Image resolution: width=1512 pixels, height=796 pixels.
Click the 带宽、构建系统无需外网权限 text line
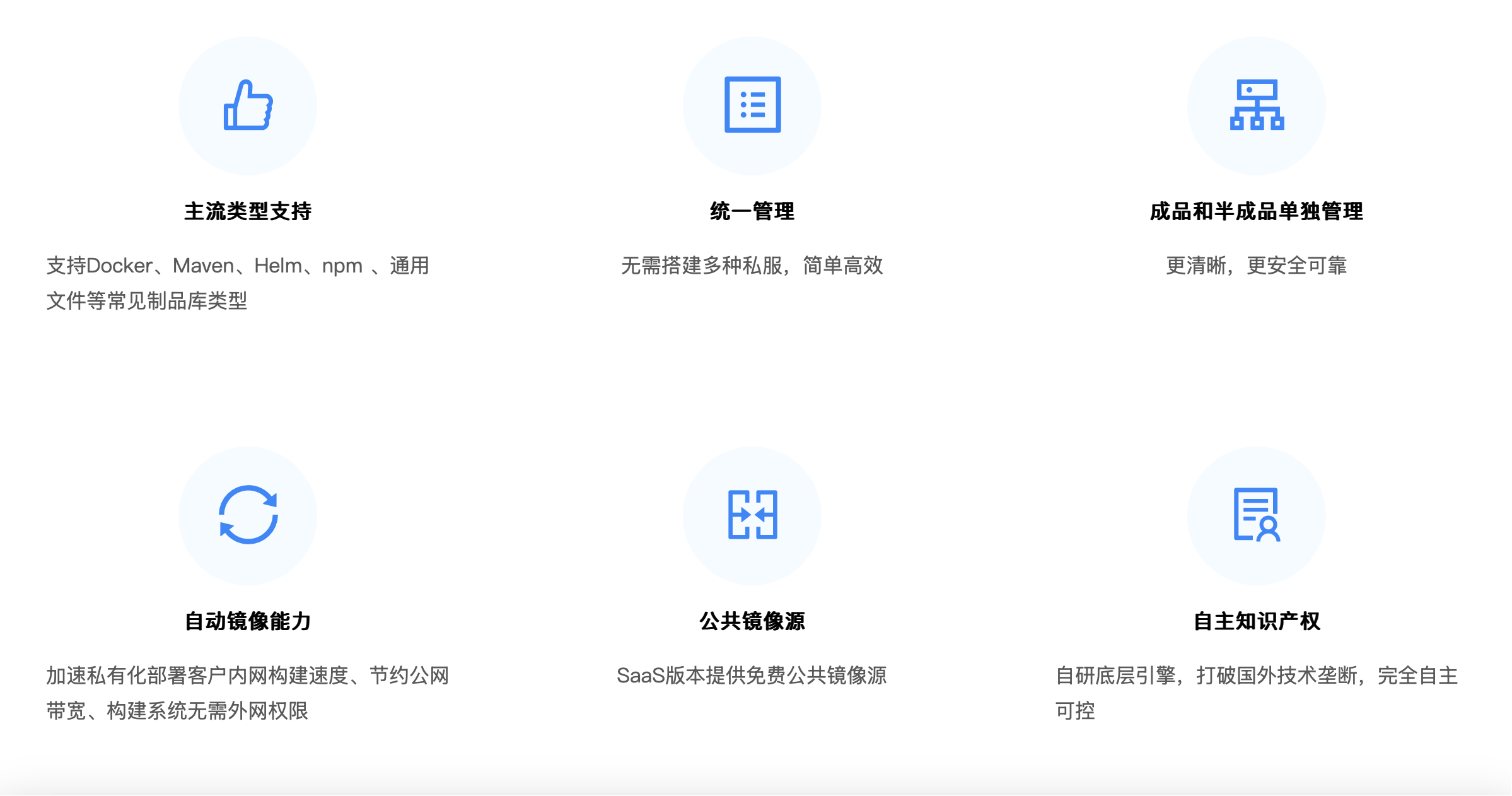pyautogui.click(x=177, y=711)
